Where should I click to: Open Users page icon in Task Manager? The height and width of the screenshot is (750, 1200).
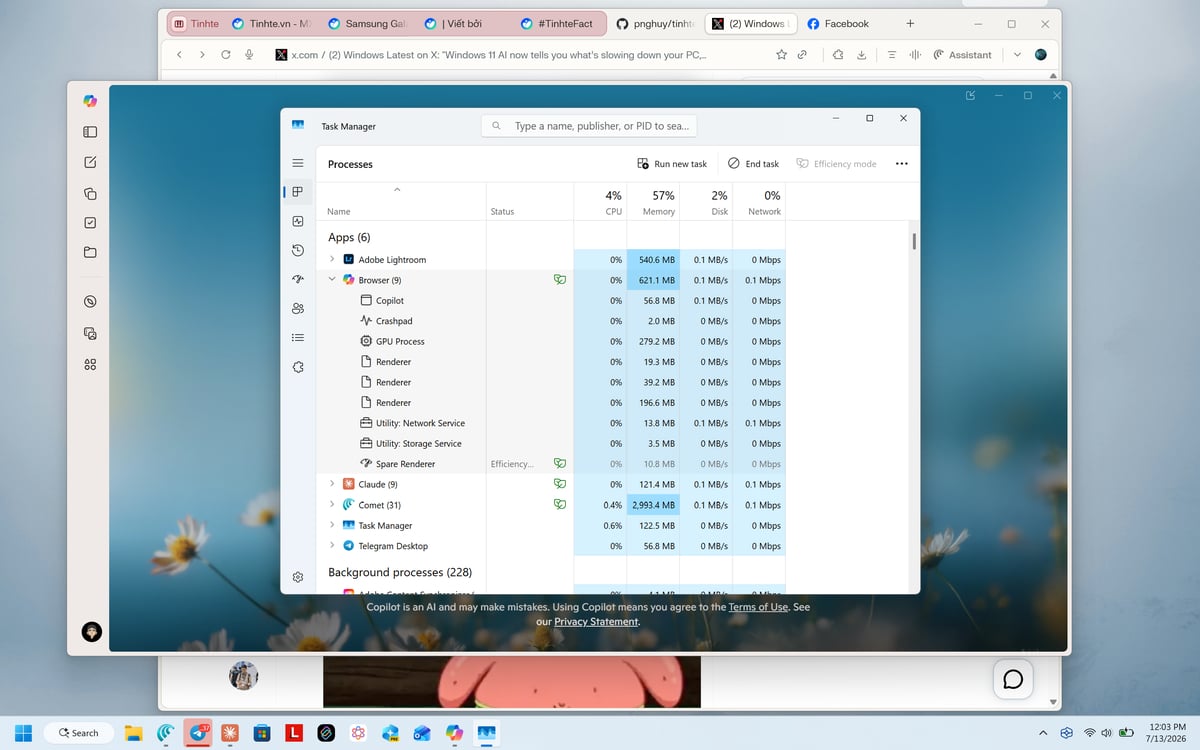(298, 308)
